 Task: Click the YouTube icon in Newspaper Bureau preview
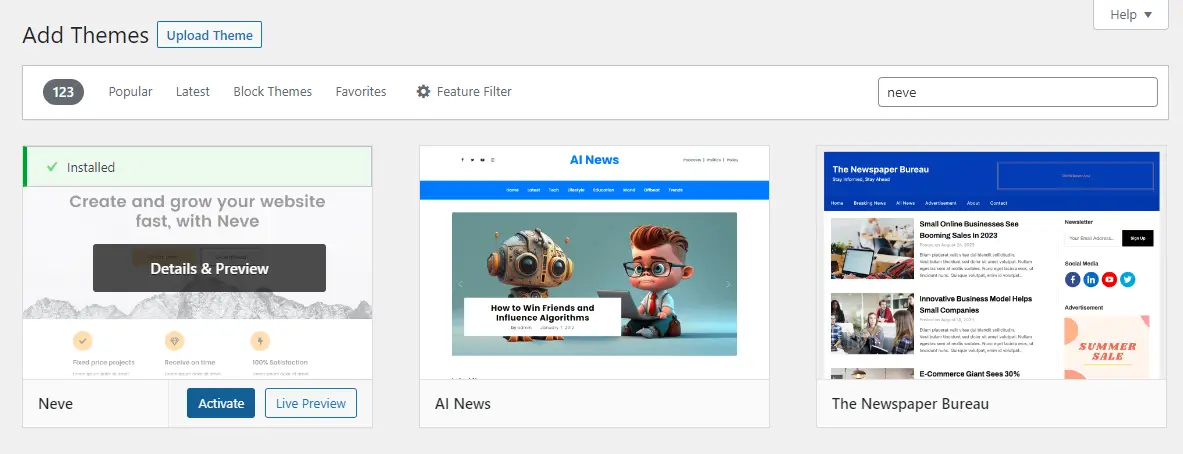[x=1109, y=280]
